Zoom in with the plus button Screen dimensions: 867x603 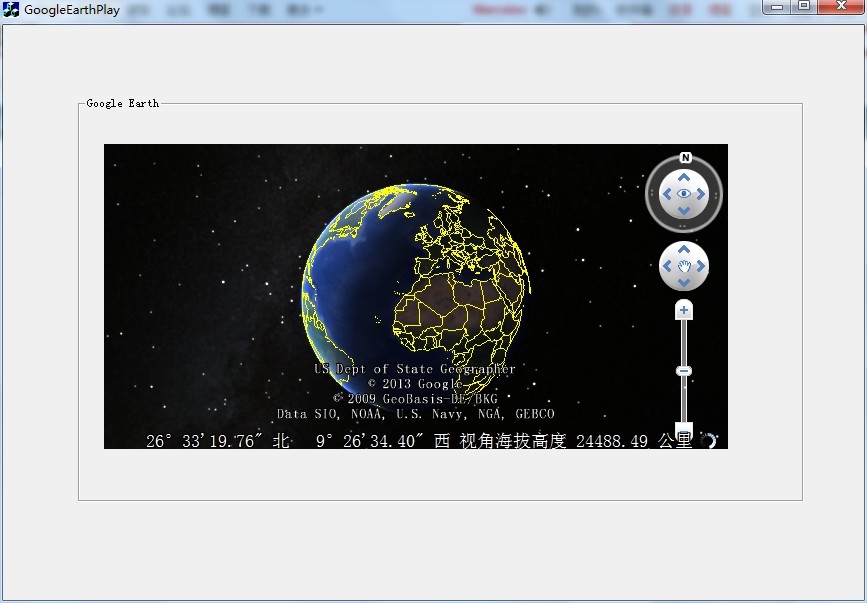click(684, 310)
